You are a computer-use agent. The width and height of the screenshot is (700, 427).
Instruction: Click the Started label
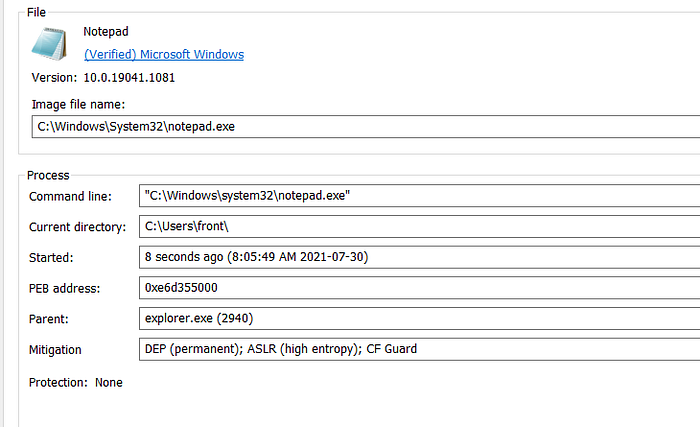[x=51, y=258]
